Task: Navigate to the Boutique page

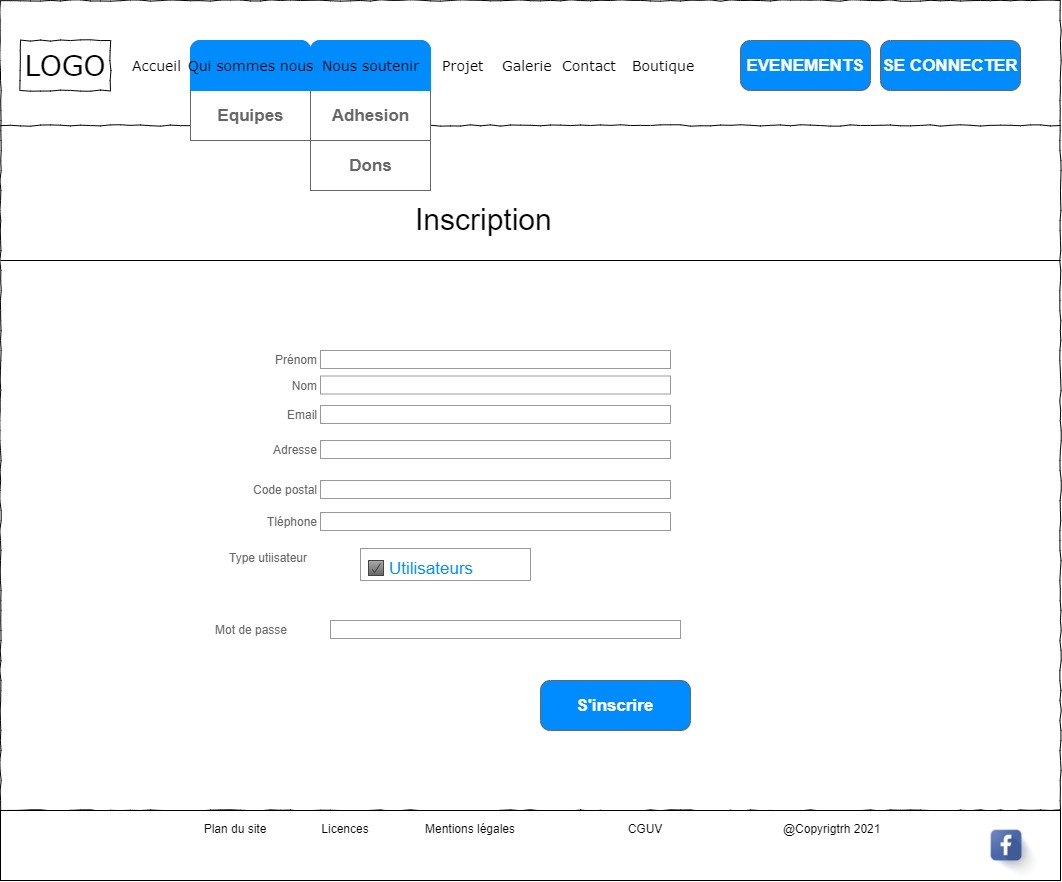Action: 662,66
